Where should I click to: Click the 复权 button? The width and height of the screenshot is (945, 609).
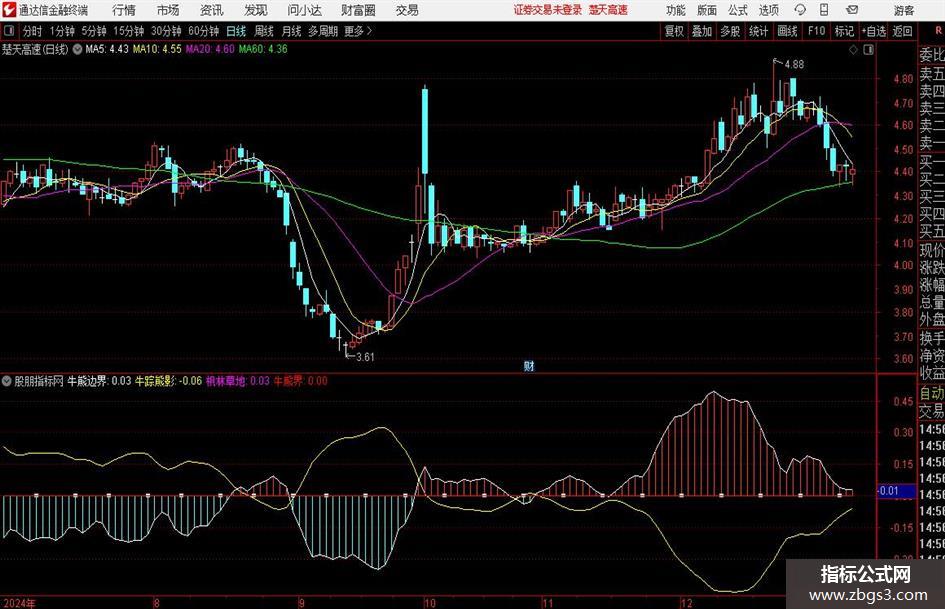[x=674, y=31]
